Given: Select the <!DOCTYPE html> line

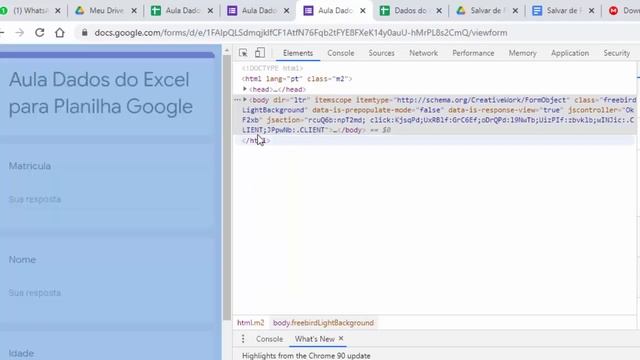Looking at the screenshot, I should 273,68.
